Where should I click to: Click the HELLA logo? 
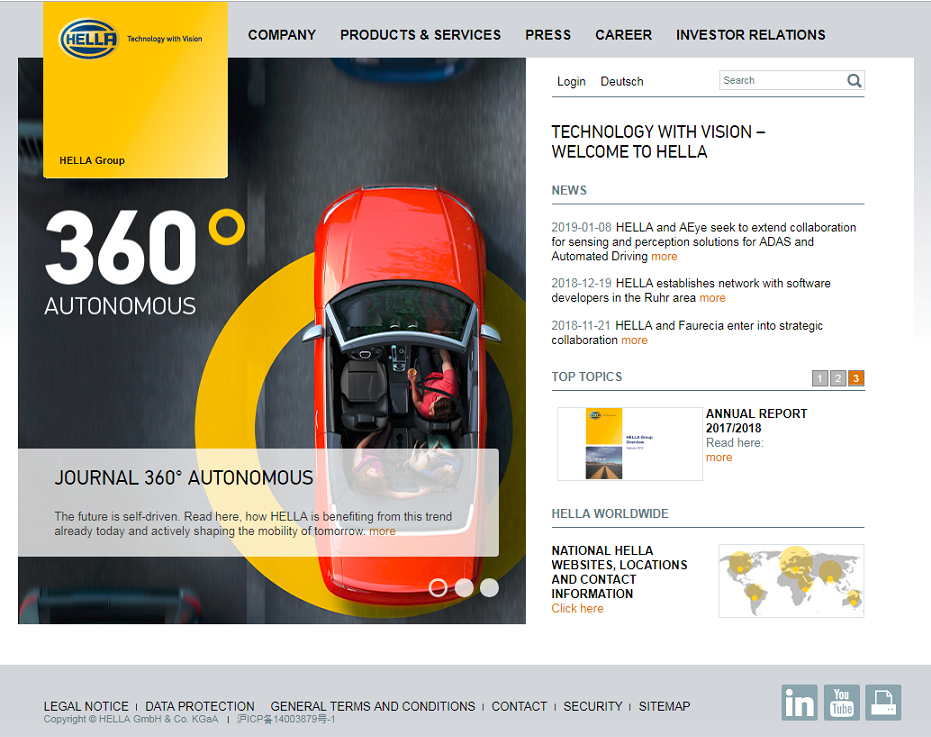[x=89, y=39]
